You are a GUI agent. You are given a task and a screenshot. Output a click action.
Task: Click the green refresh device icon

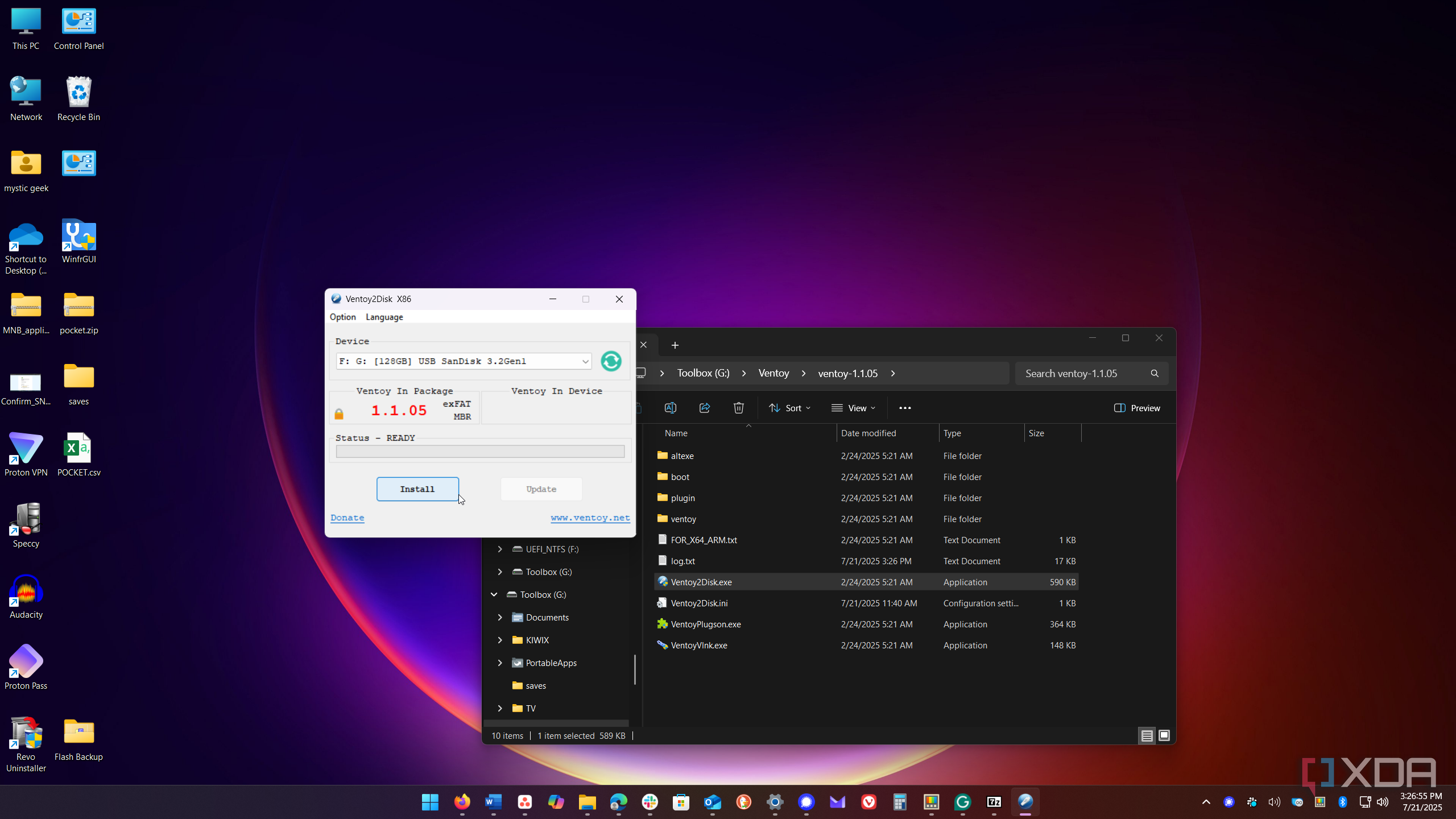(x=611, y=361)
